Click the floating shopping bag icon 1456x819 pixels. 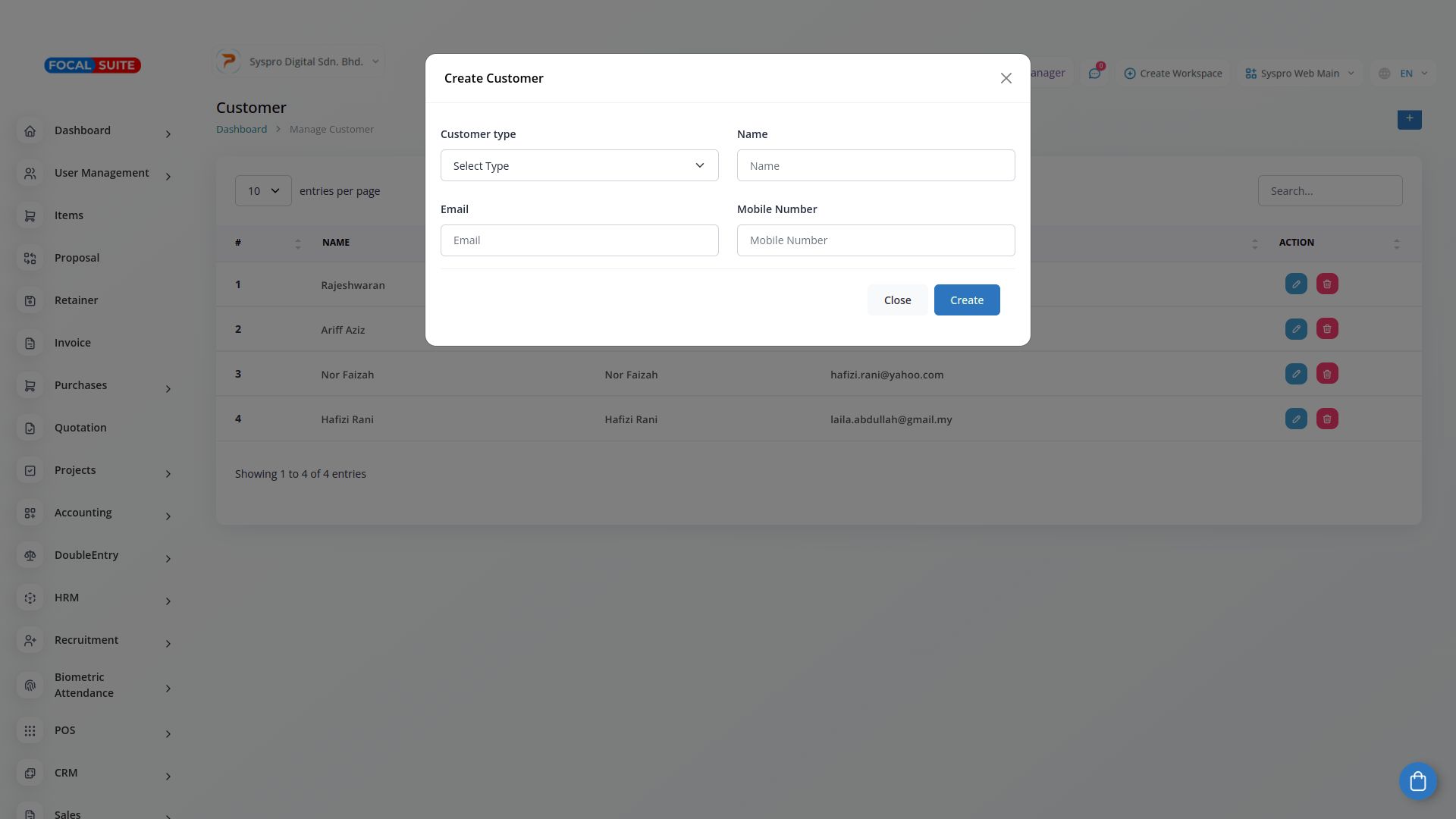[x=1417, y=781]
